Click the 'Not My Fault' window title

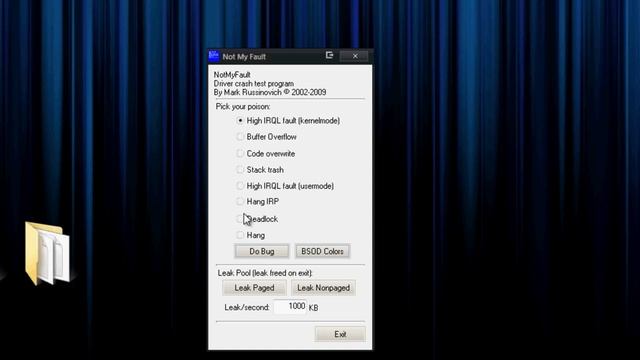click(x=244, y=57)
